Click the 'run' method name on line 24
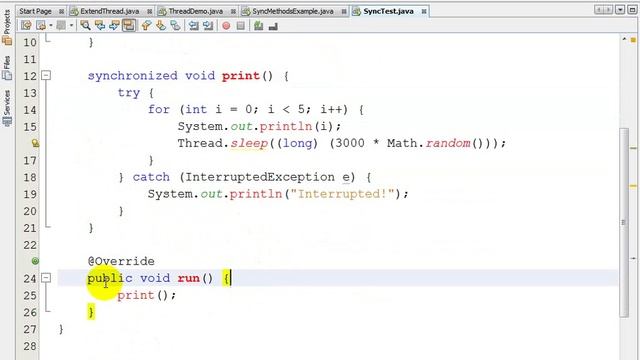 pyautogui.click(x=189, y=278)
